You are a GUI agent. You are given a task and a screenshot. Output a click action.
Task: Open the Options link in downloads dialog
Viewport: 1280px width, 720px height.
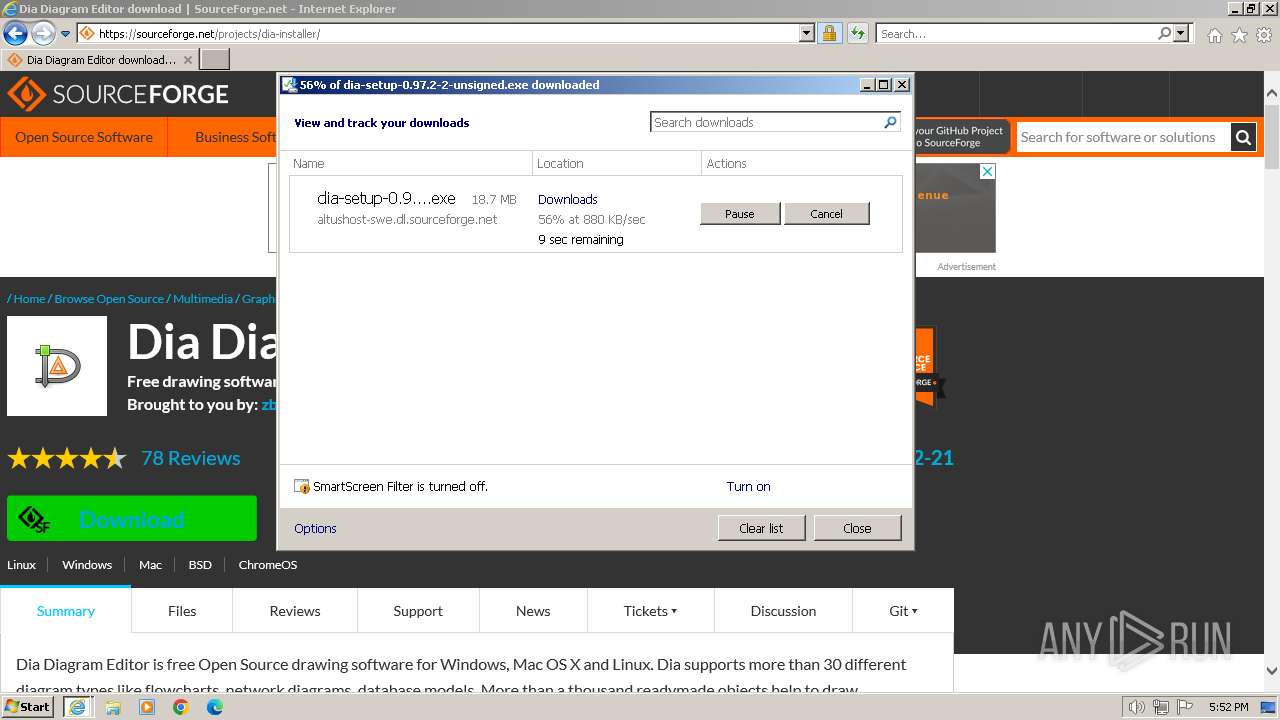[x=315, y=528]
